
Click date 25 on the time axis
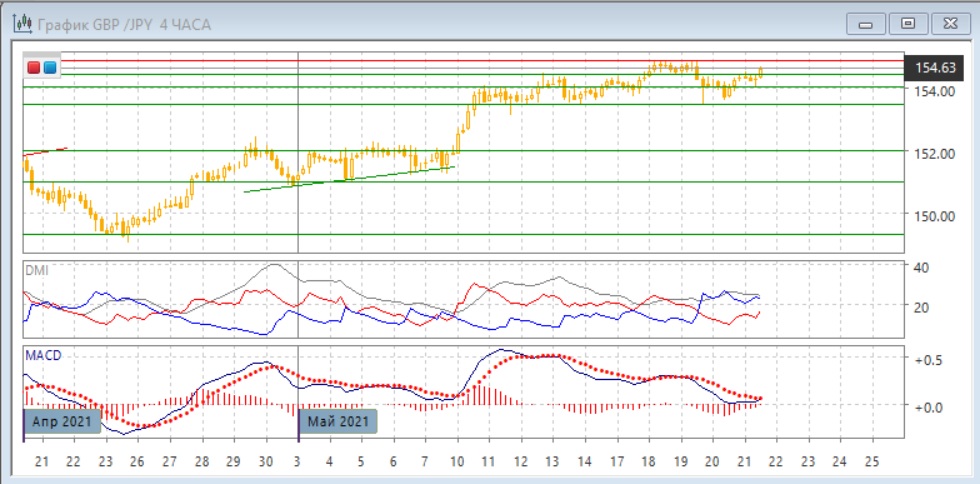point(869,461)
